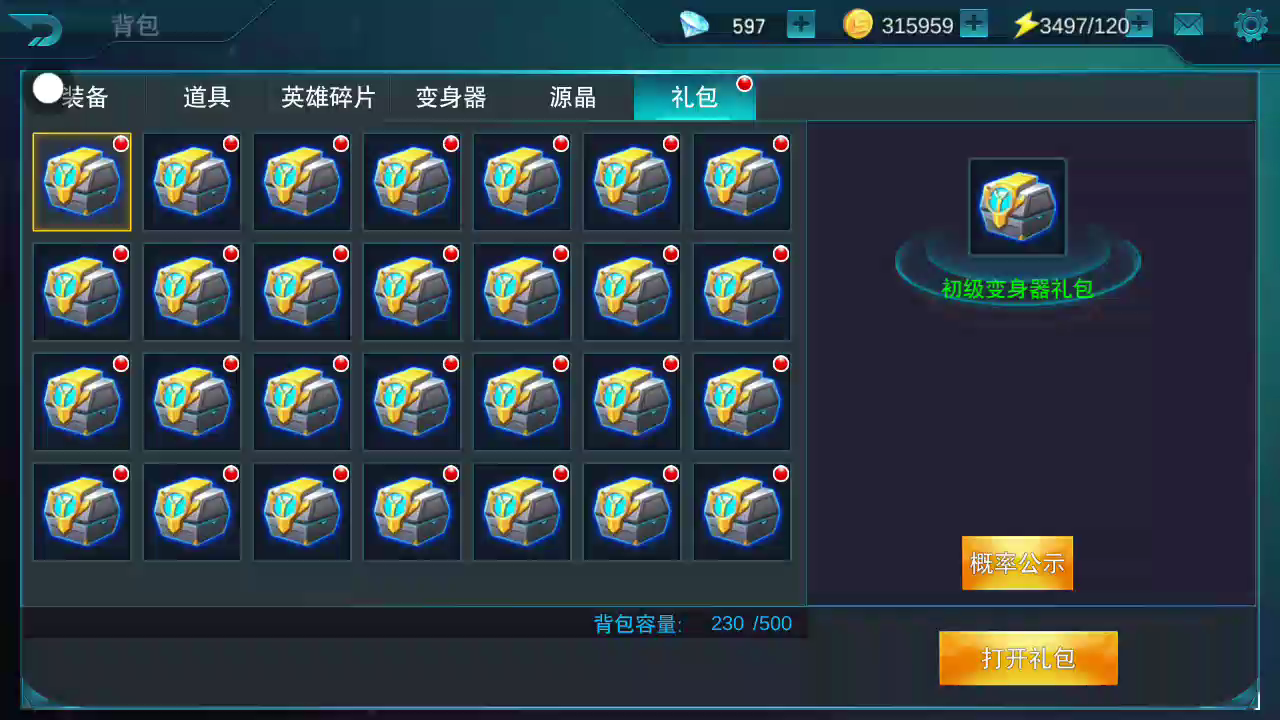Screen dimensions: 1280x720
Task: Click the 打开礼包 button
Action: tap(1028, 658)
